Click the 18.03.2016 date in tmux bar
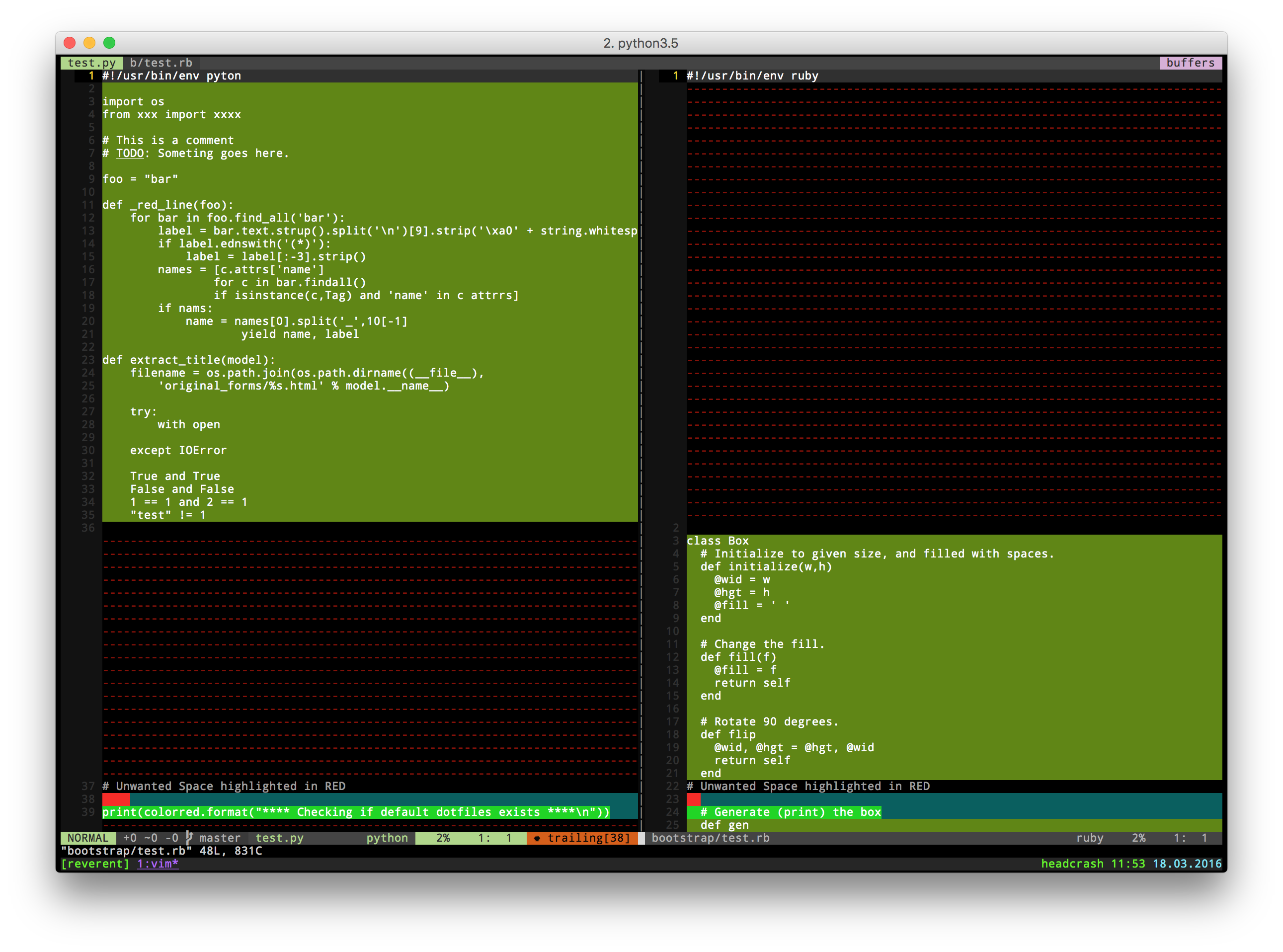 point(1187,864)
